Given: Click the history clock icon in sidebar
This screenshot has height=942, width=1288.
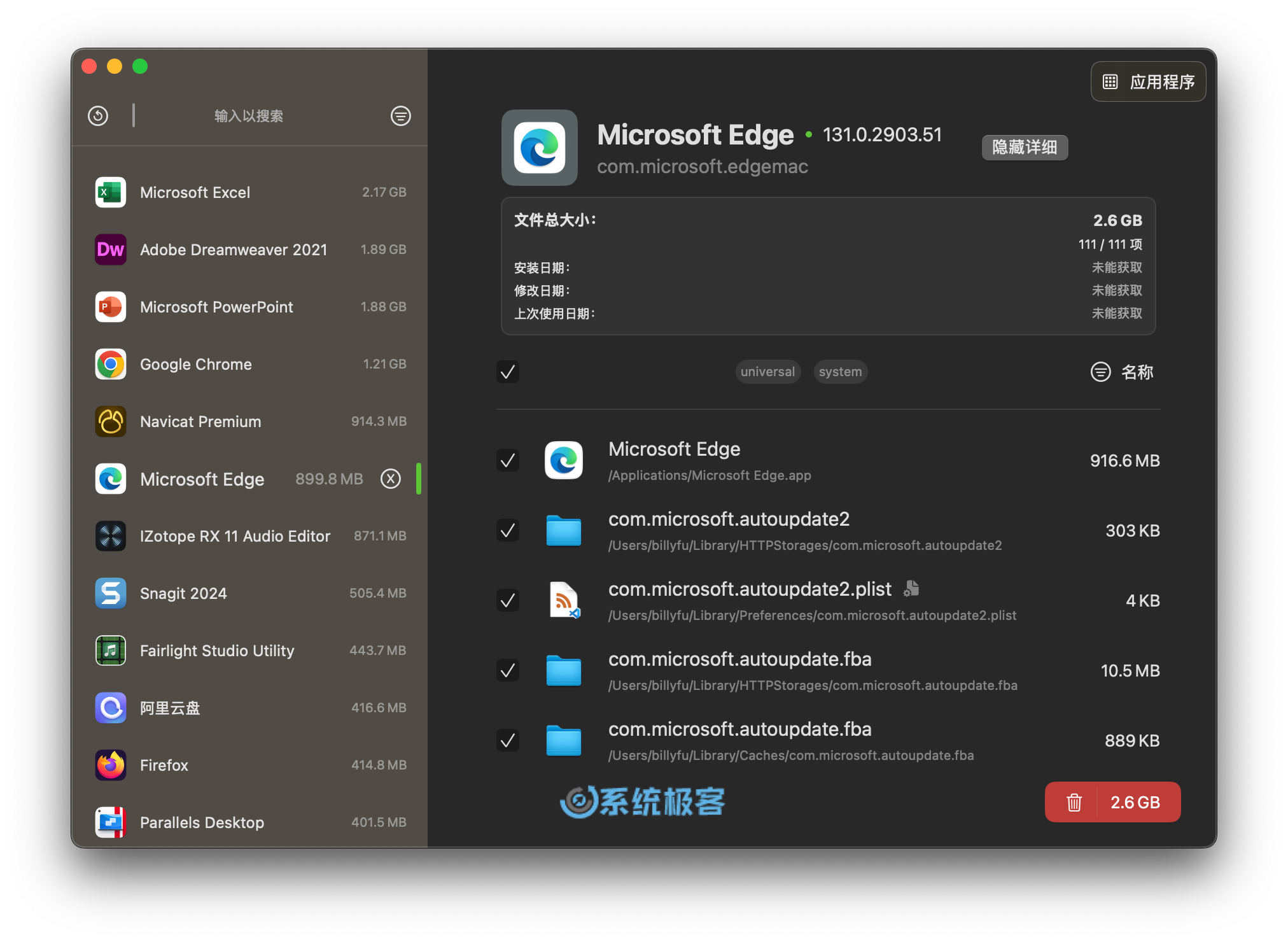Looking at the screenshot, I should (x=98, y=116).
